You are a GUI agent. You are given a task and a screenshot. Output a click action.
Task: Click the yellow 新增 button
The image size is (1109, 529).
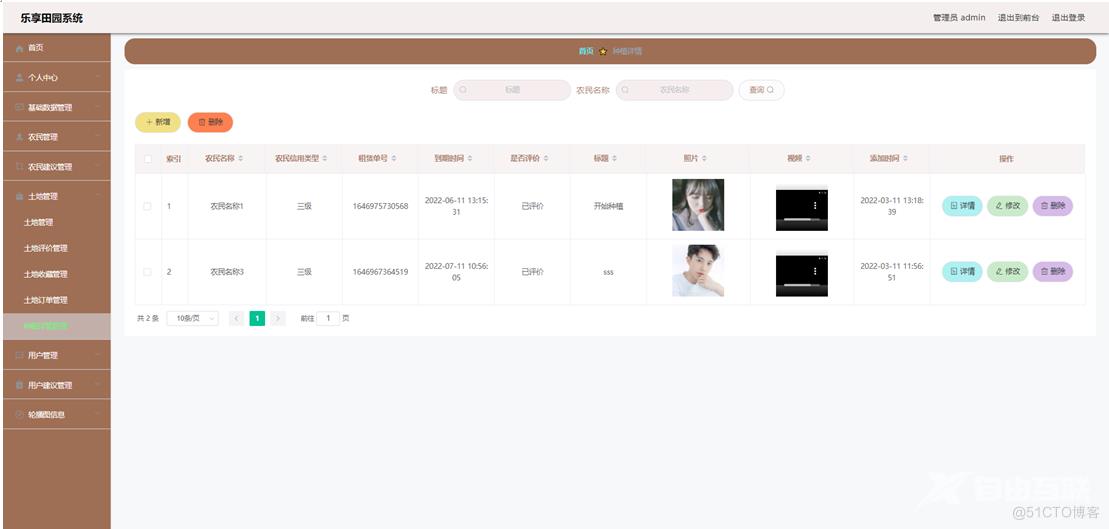click(158, 122)
